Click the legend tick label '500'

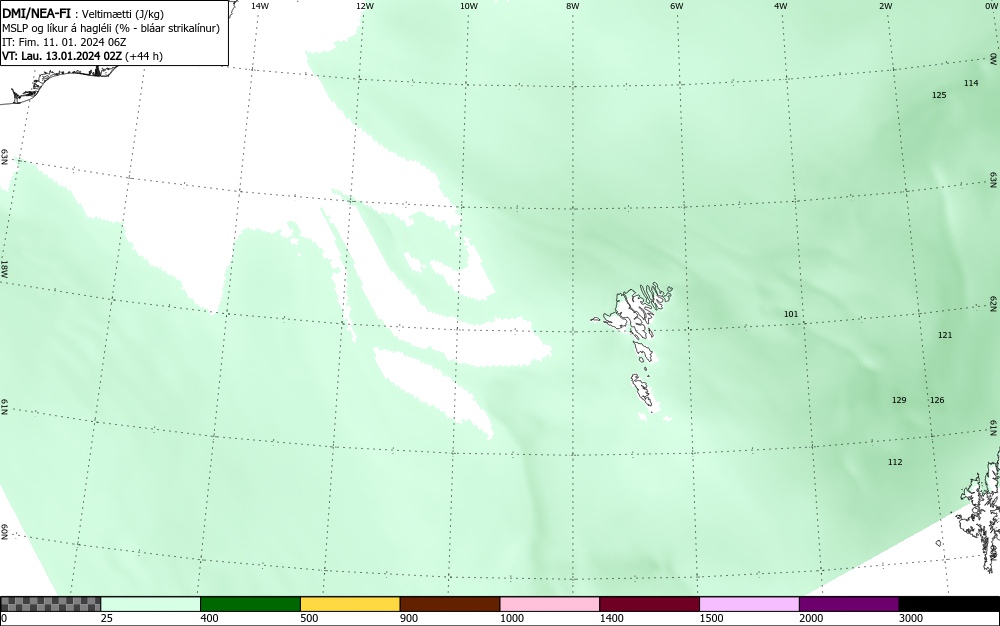tap(309, 618)
